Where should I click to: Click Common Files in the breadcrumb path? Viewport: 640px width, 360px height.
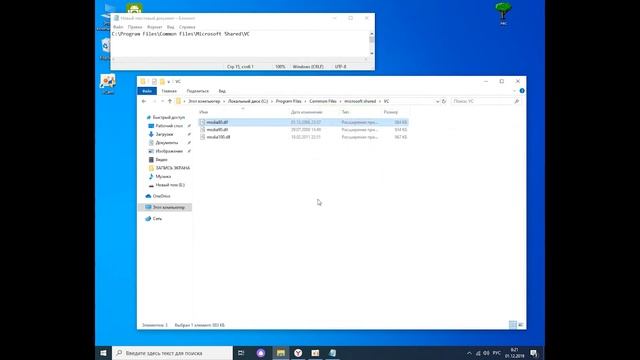(323, 101)
